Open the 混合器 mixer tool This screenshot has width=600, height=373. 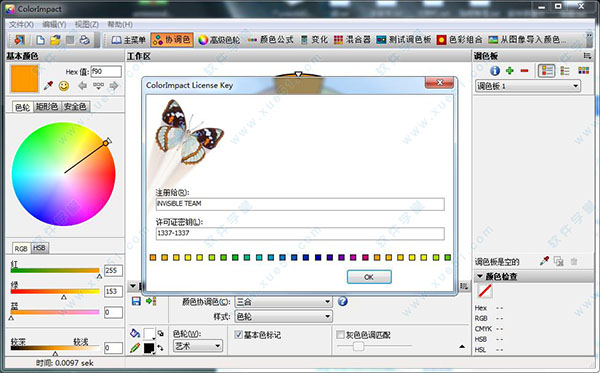(352, 40)
